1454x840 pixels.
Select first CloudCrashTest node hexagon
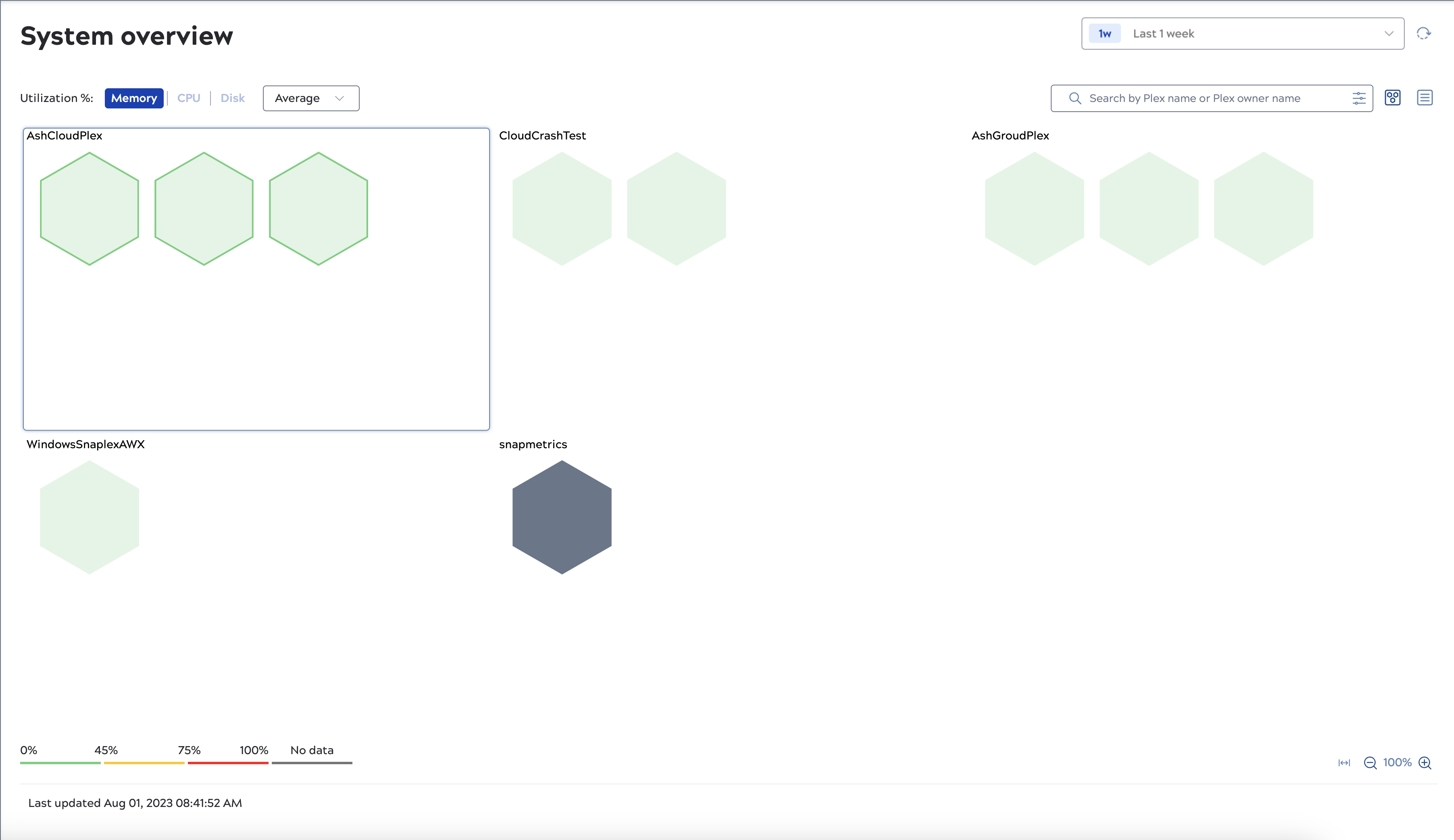[x=562, y=209]
